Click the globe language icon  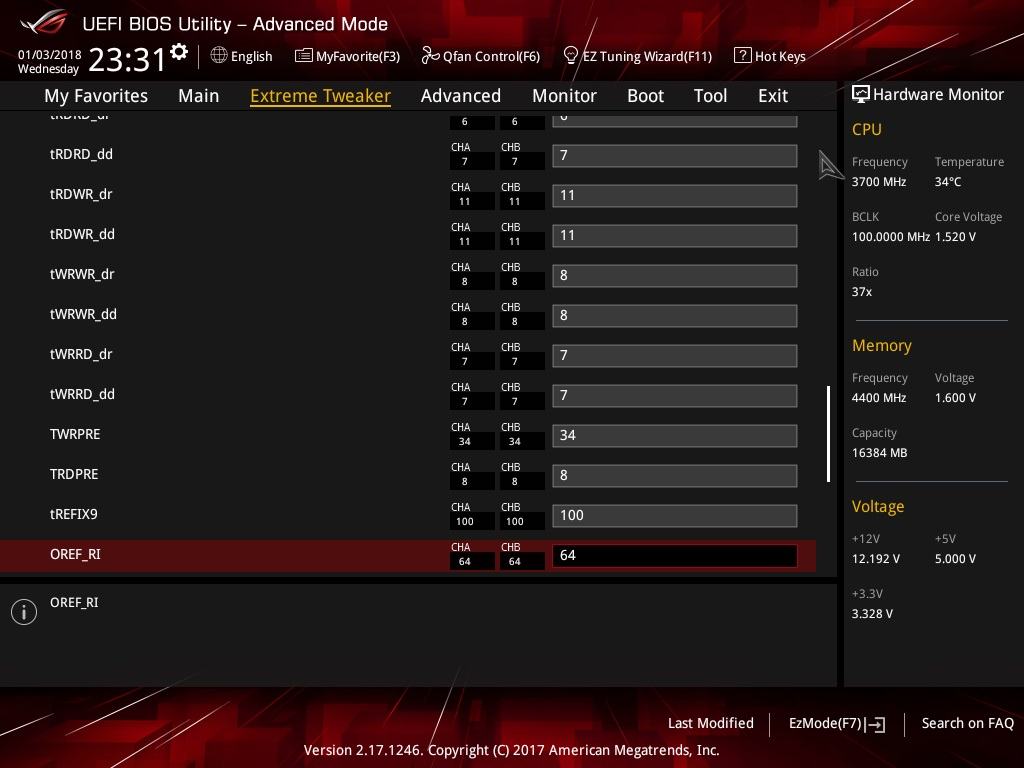[219, 55]
